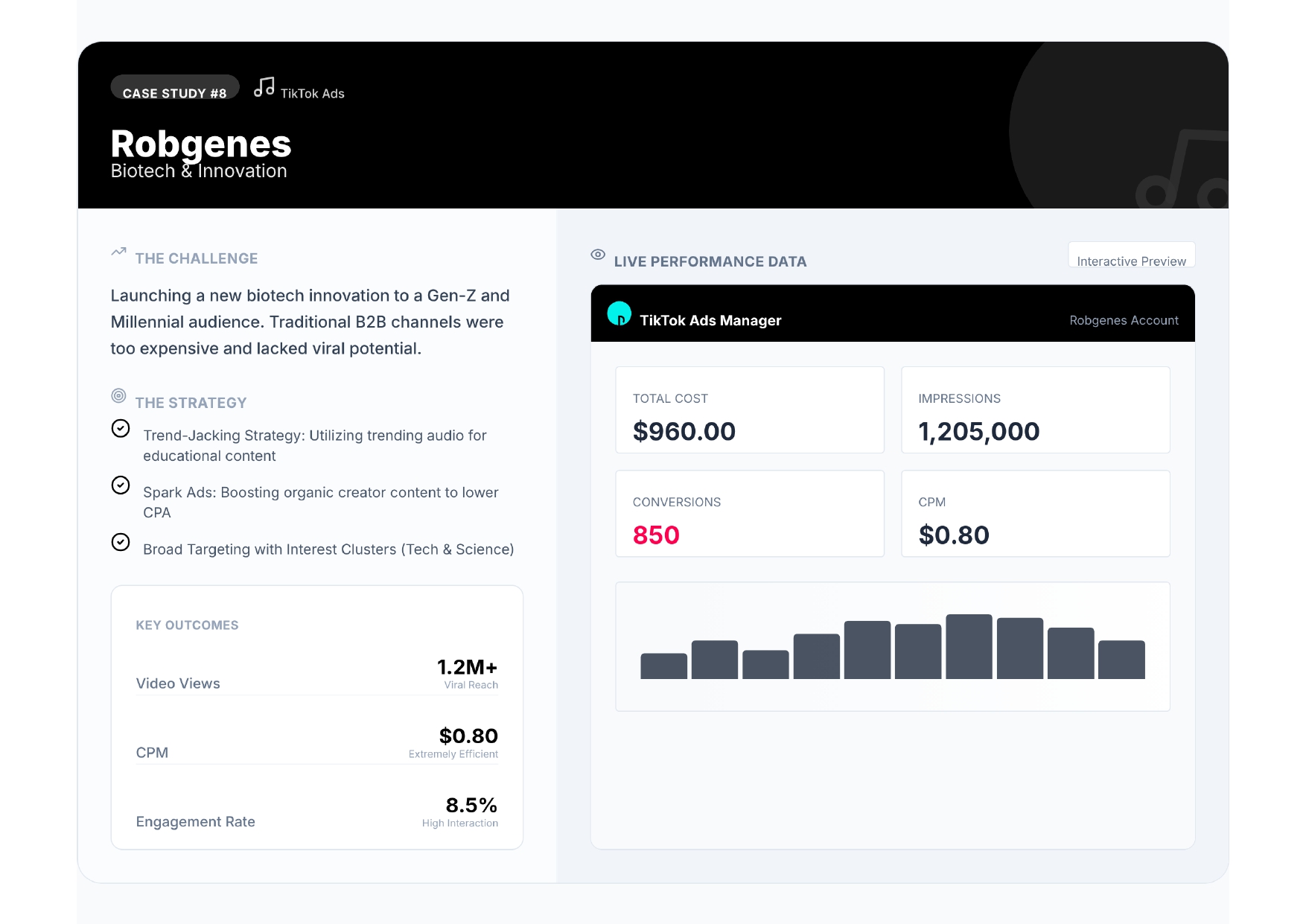1306x924 pixels.
Task: Click the check icon for Spark Ads
Action: pos(121,485)
